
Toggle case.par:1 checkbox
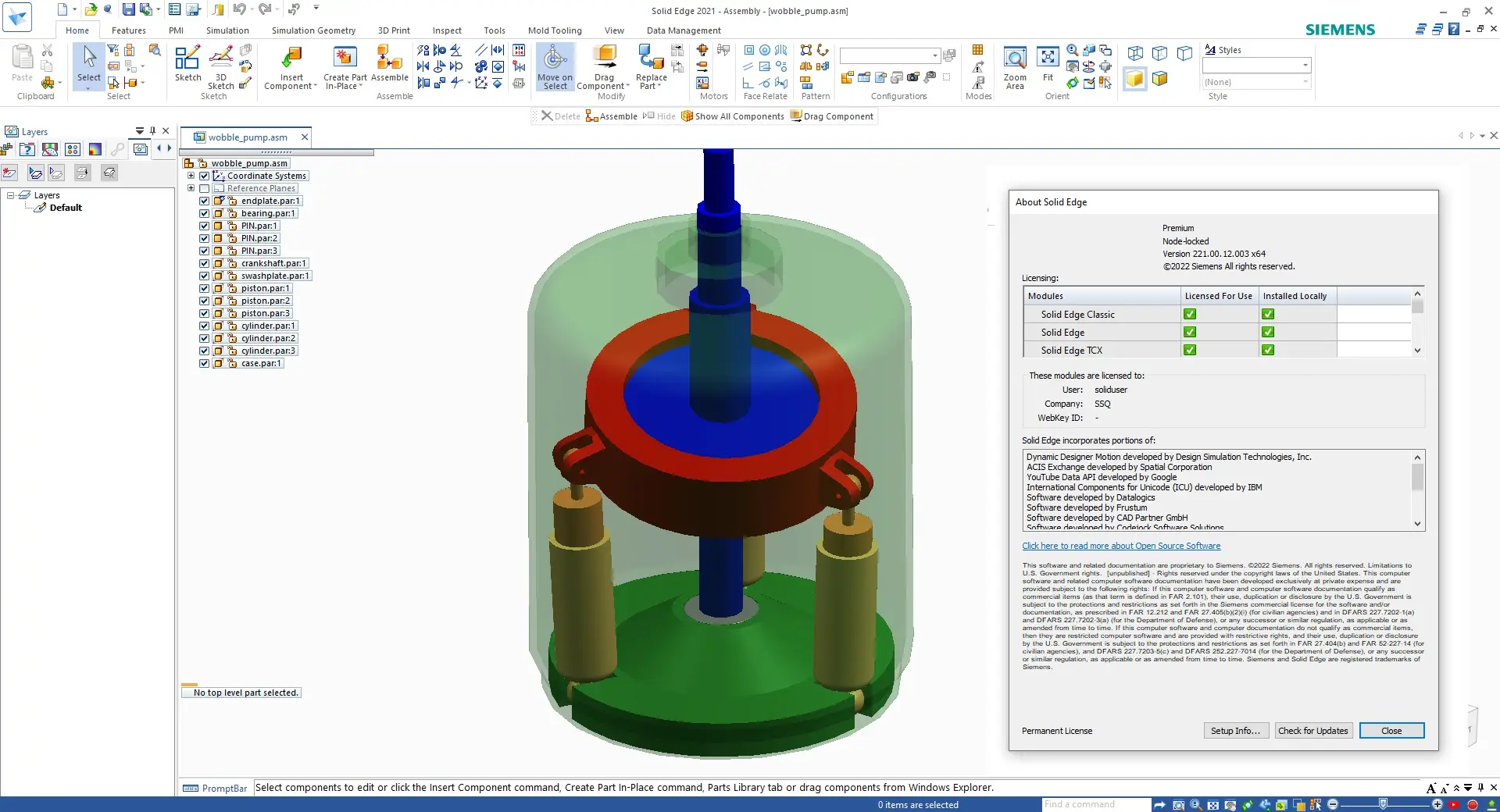(204, 363)
